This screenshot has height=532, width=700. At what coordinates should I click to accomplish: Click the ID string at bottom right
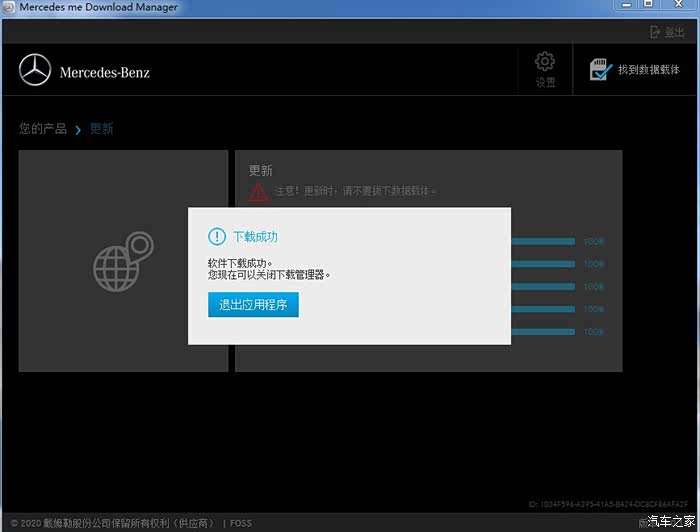pyautogui.click(x=608, y=504)
